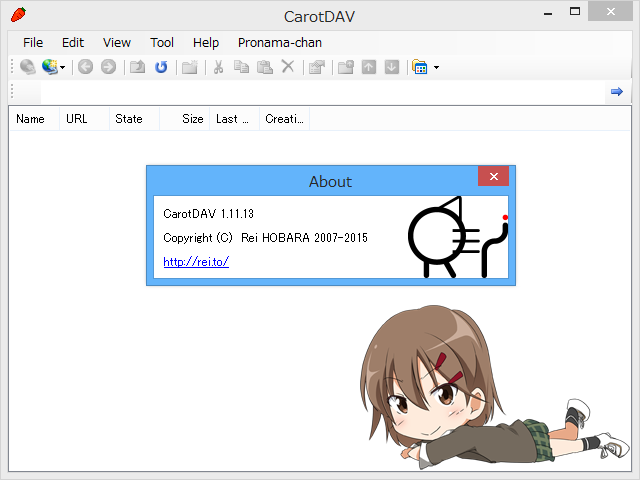The width and height of the screenshot is (640, 480).
Task: Open the Pronama-chan menu
Action: (280, 42)
